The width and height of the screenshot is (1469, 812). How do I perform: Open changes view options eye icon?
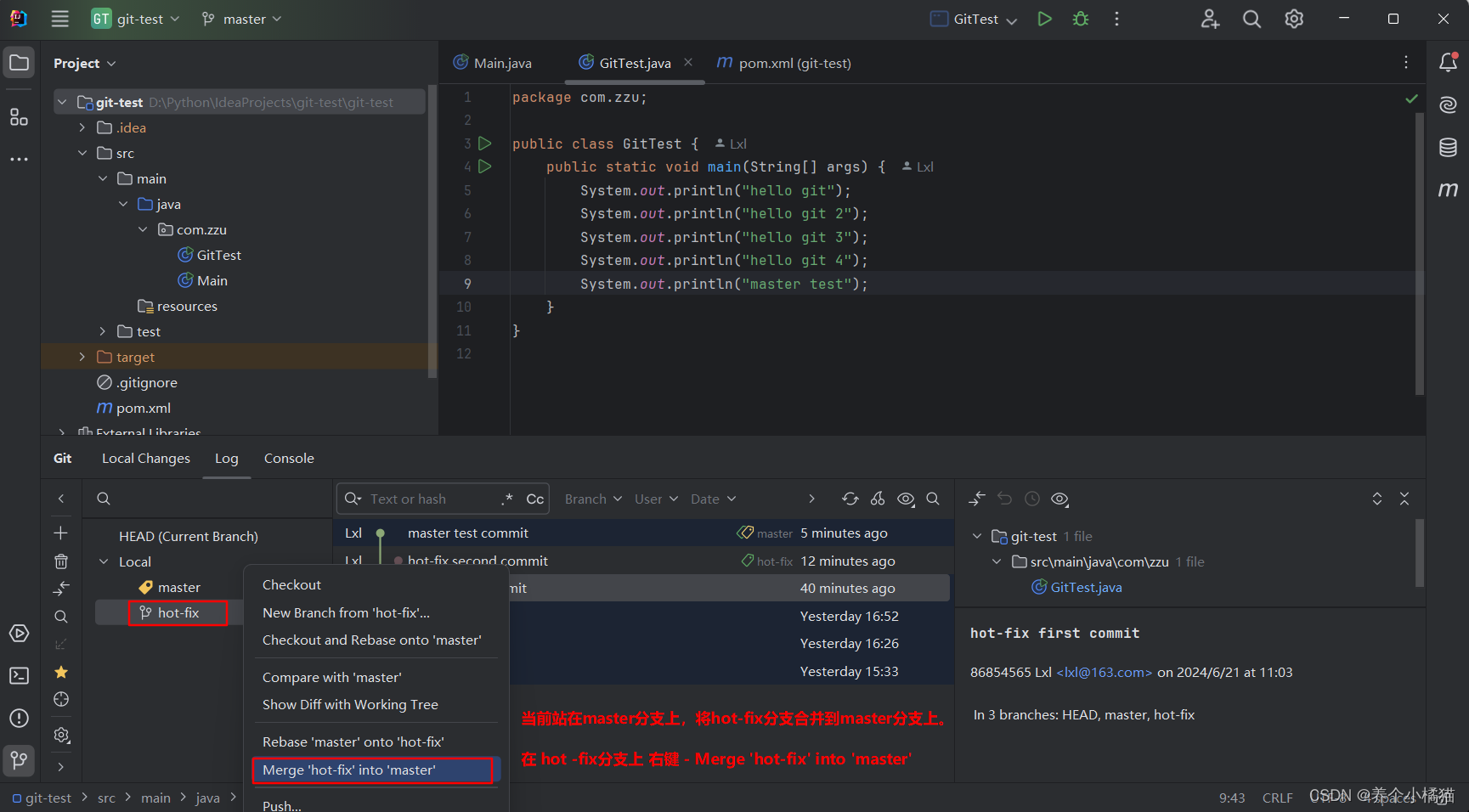1059,499
